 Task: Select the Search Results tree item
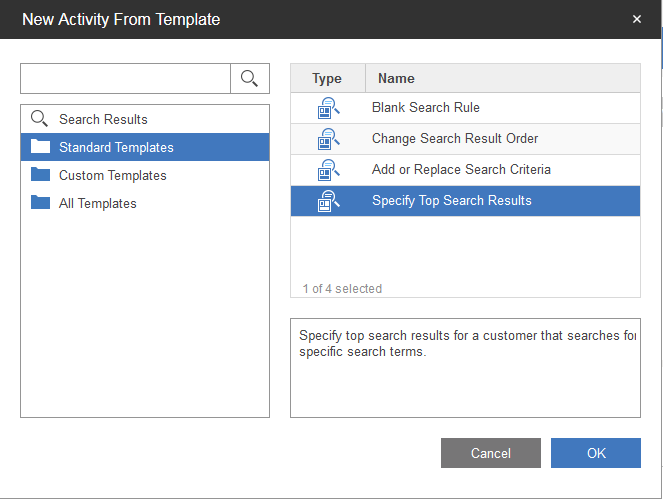pos(103,119)
